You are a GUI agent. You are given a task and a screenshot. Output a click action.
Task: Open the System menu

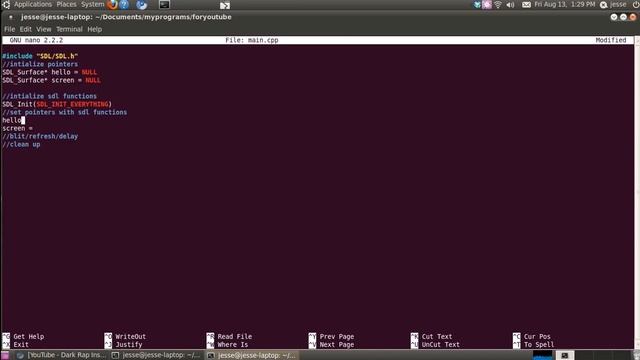click(x=93, y=4)
